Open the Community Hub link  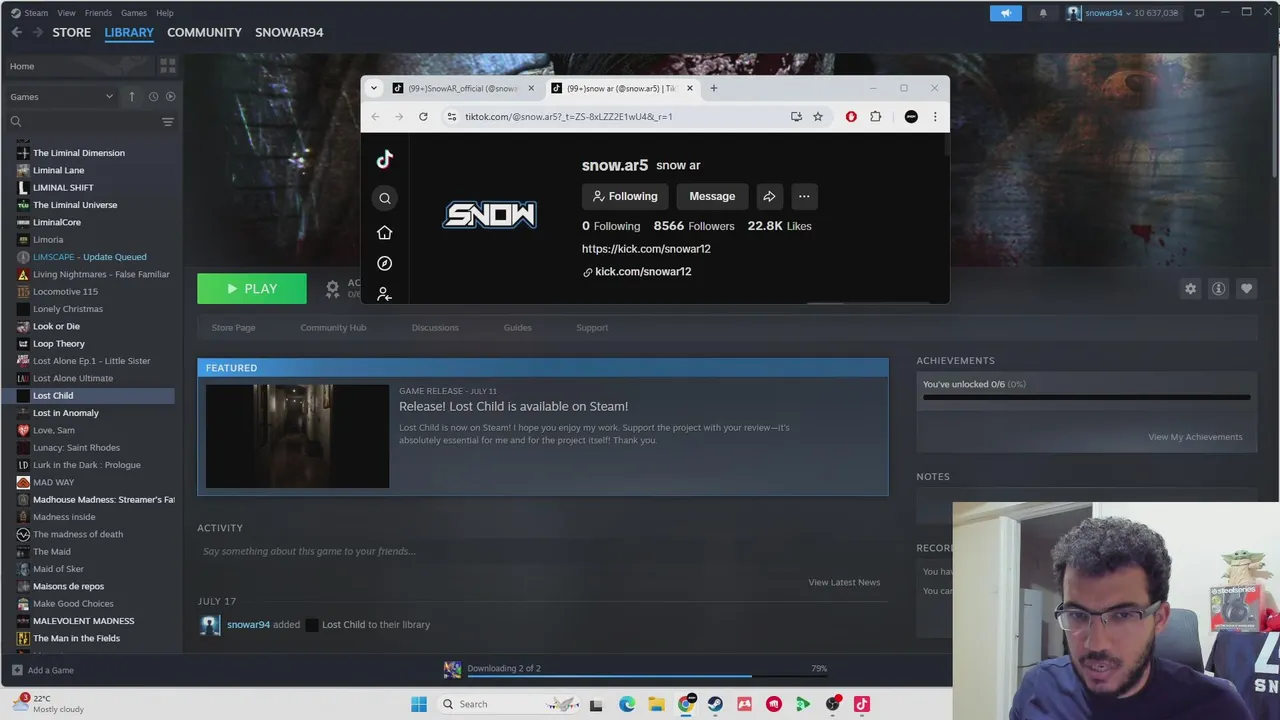333,328
